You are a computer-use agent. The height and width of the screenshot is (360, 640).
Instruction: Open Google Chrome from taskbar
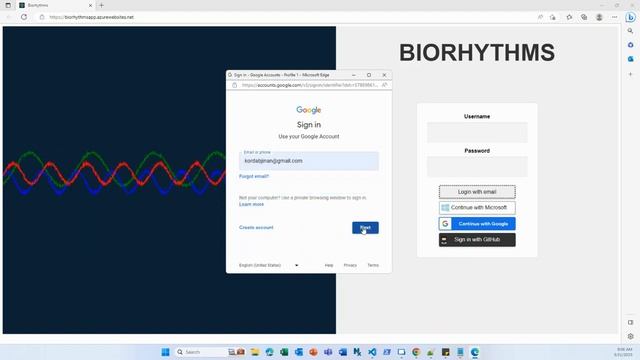tap(416, 352)
